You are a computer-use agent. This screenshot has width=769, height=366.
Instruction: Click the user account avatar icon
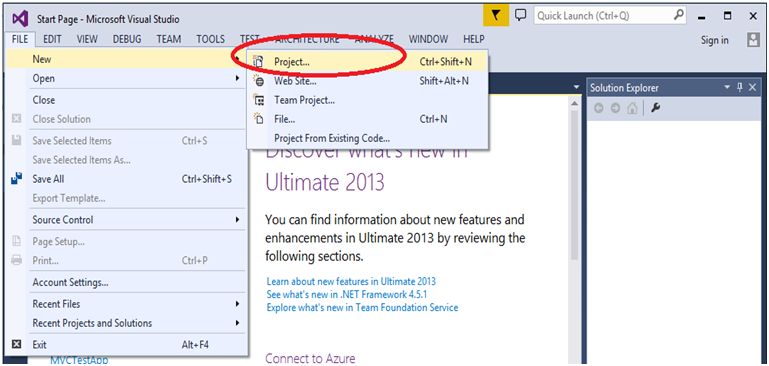point(753,40)
